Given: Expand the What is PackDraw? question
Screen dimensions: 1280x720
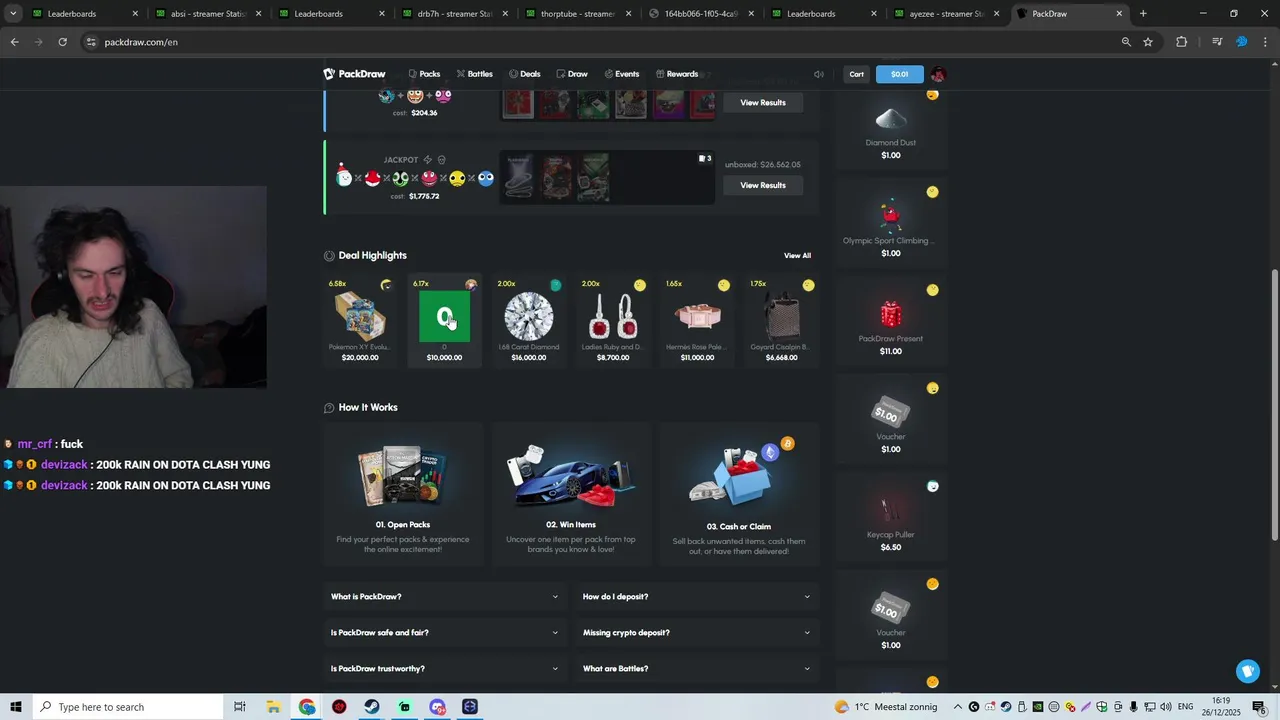Looking at the screenshot, I should click(x=445, y=597).
